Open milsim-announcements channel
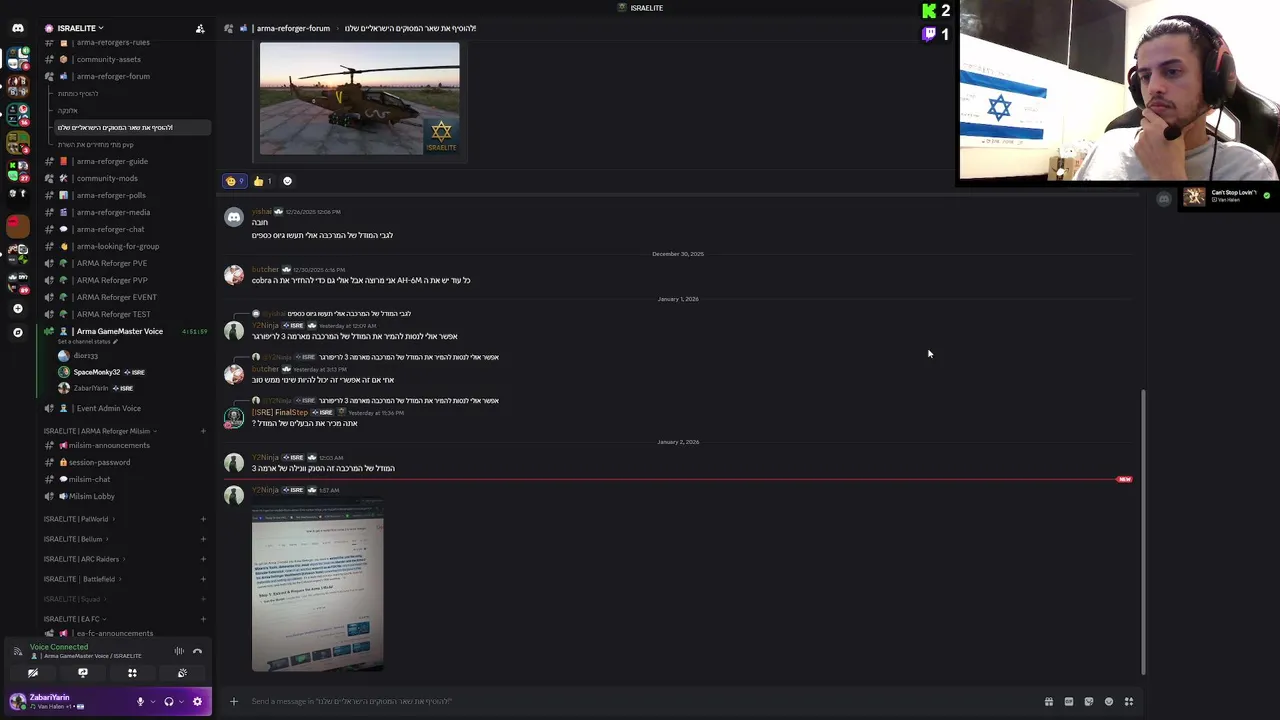The width and height of the screenshot is (1280, 720). coord(109,445)
